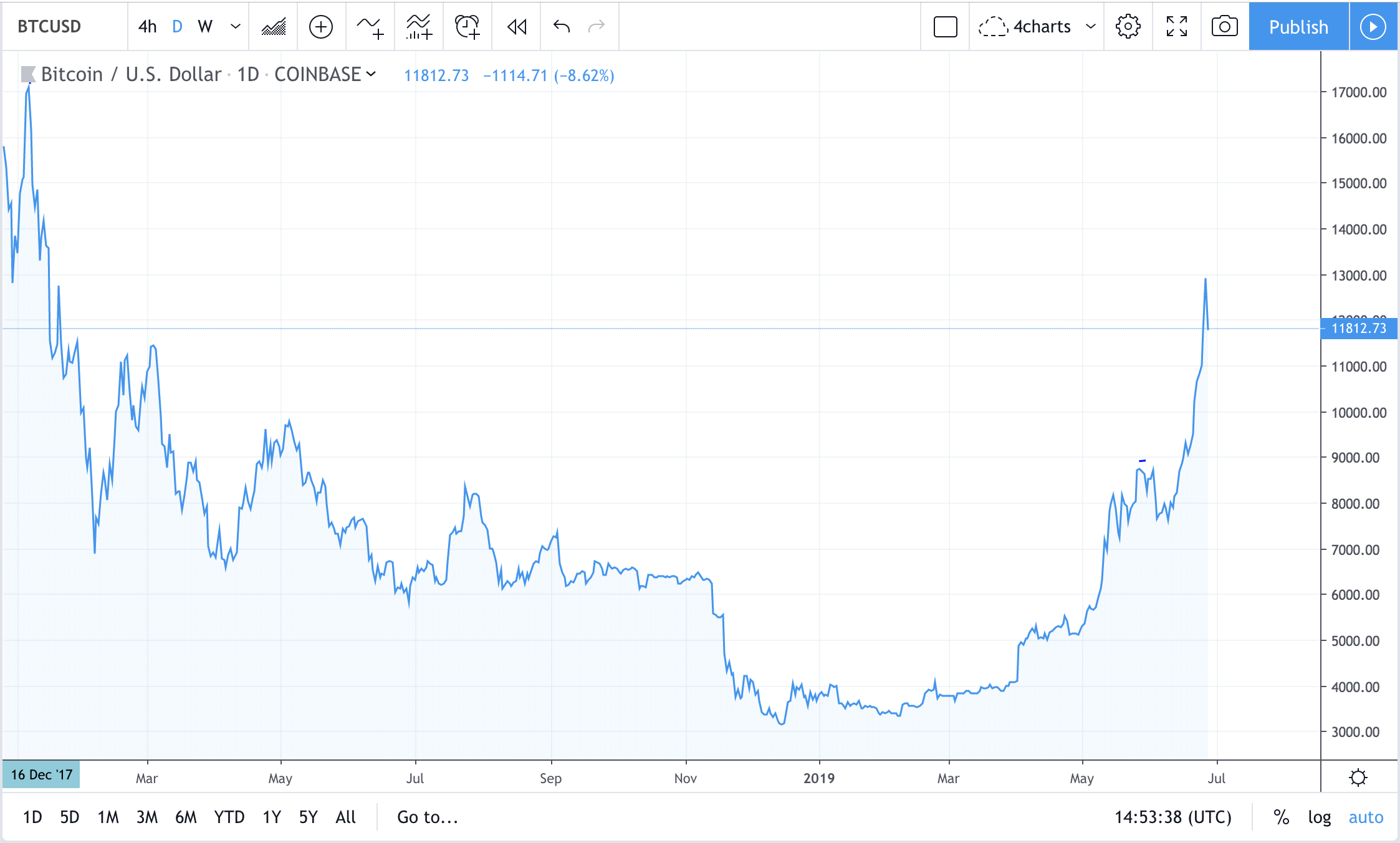Click the Publish button
The height and width of the screenshot is (843, 1400).
pos(1299,27)
